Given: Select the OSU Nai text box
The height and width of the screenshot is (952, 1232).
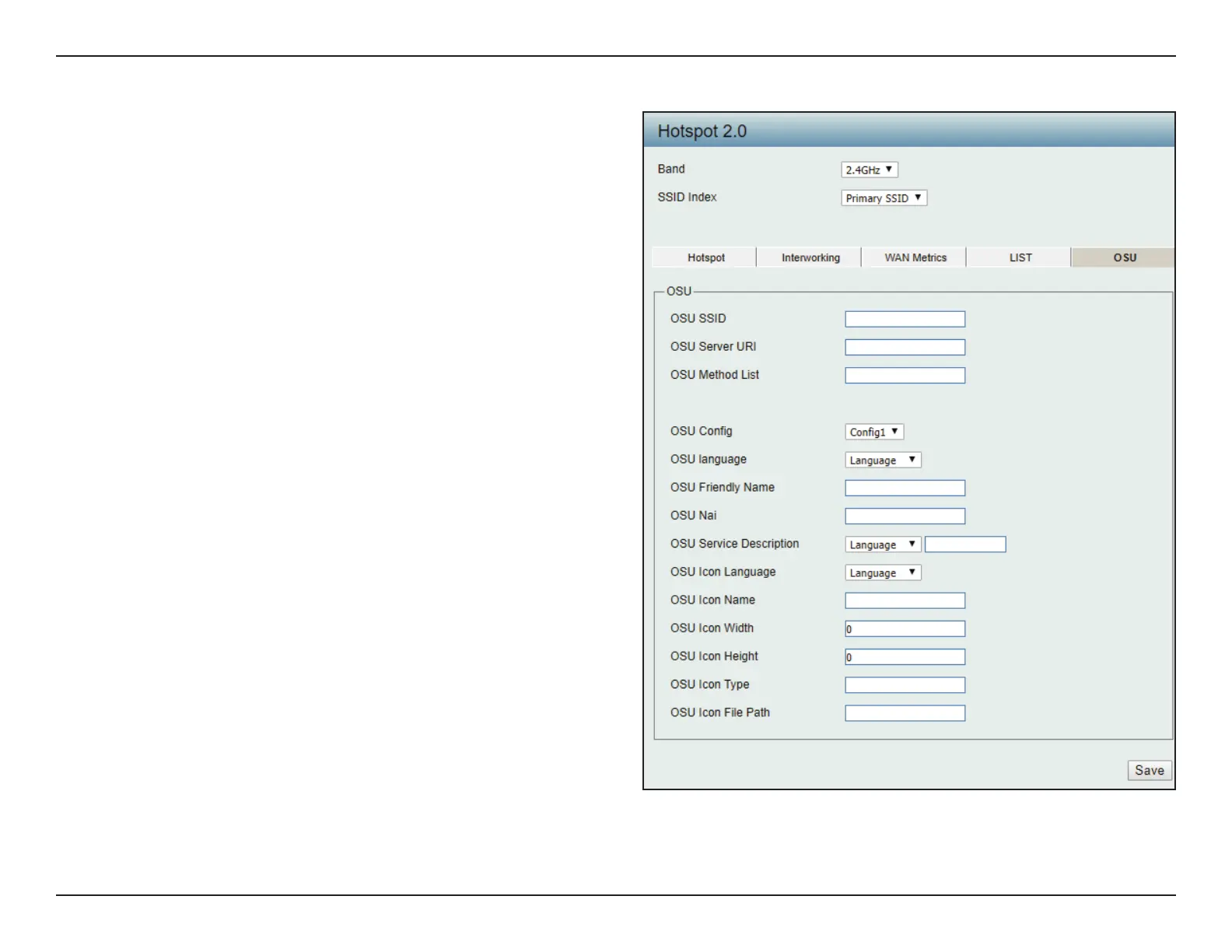Looking at the screenshot, I should [x=905, y=516].
